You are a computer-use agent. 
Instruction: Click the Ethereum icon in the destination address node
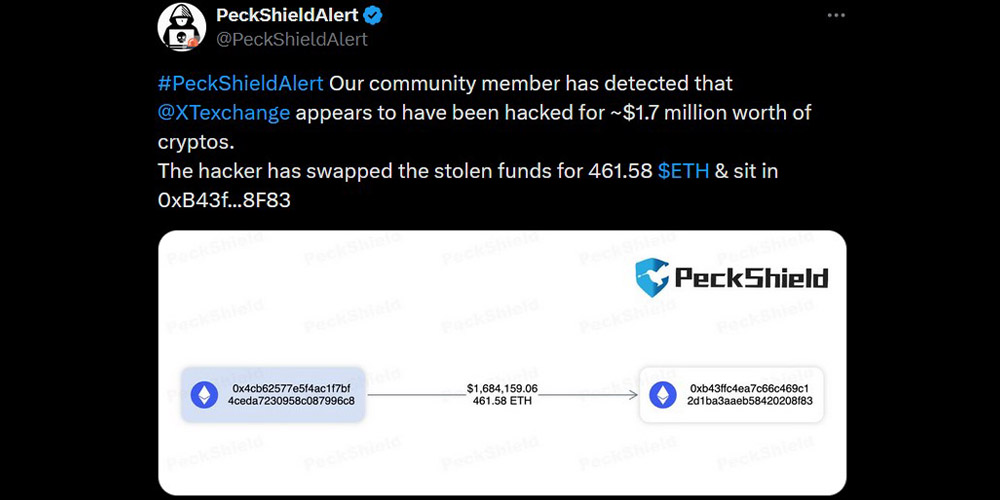[x=661, y=395]
